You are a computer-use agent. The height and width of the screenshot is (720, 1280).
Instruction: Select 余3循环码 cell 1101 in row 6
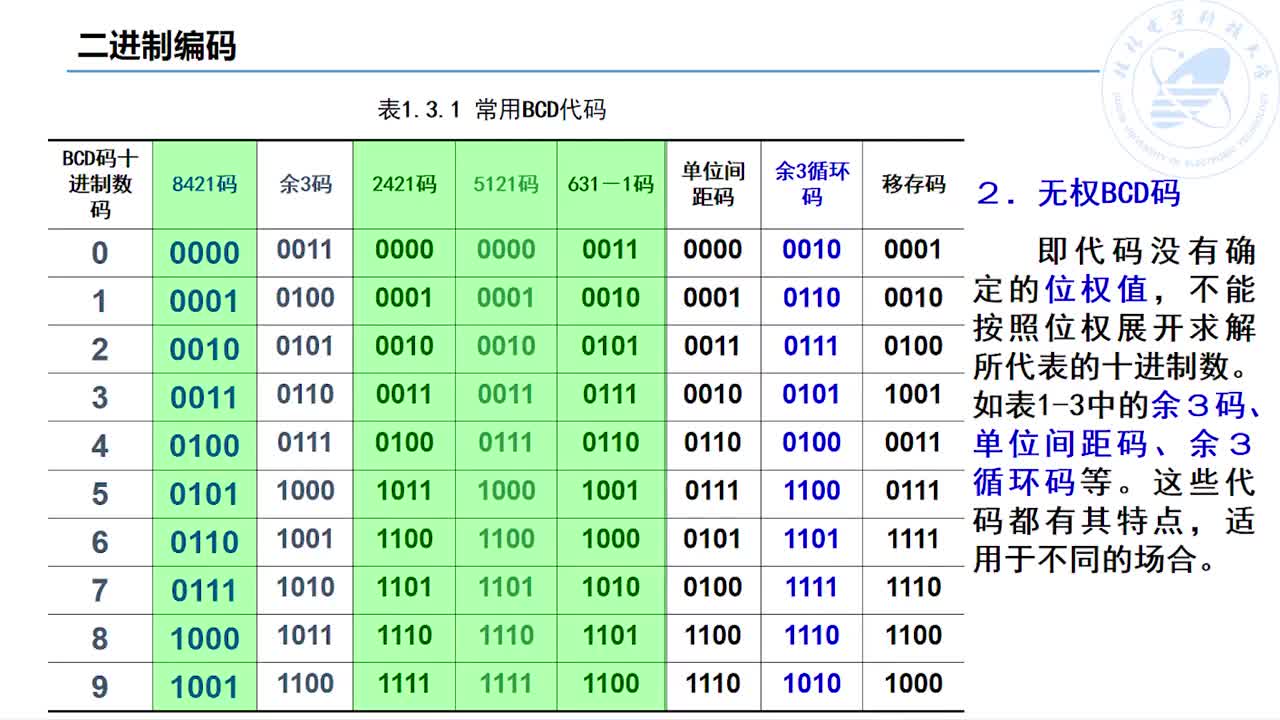coord(812,539)
